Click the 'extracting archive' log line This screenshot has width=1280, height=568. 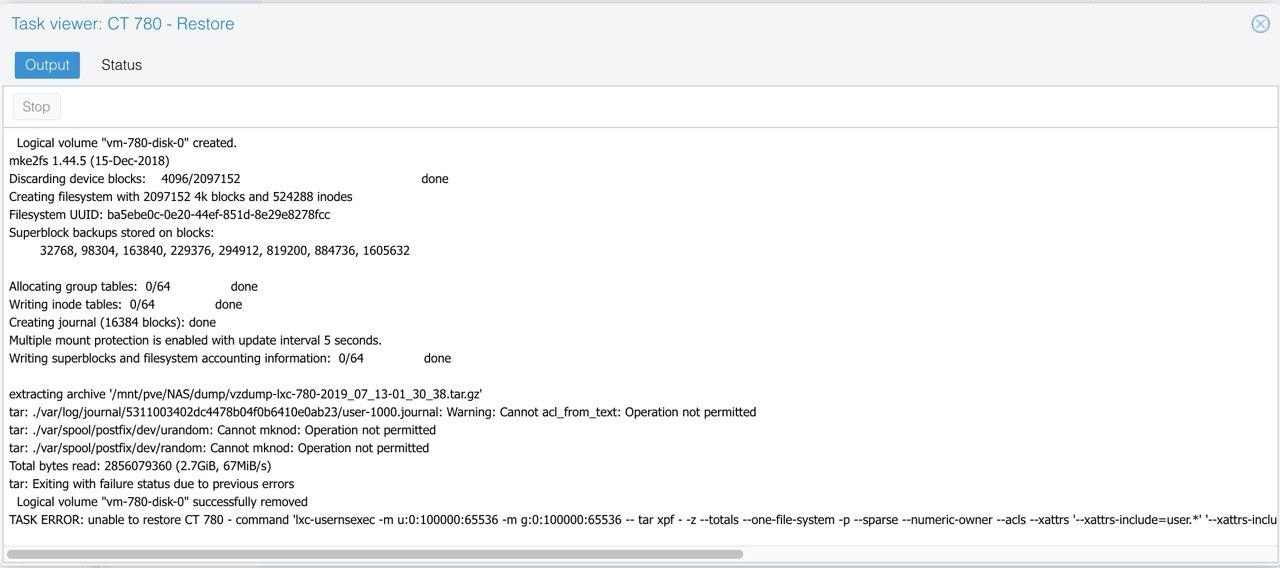[x=246, y=394]
